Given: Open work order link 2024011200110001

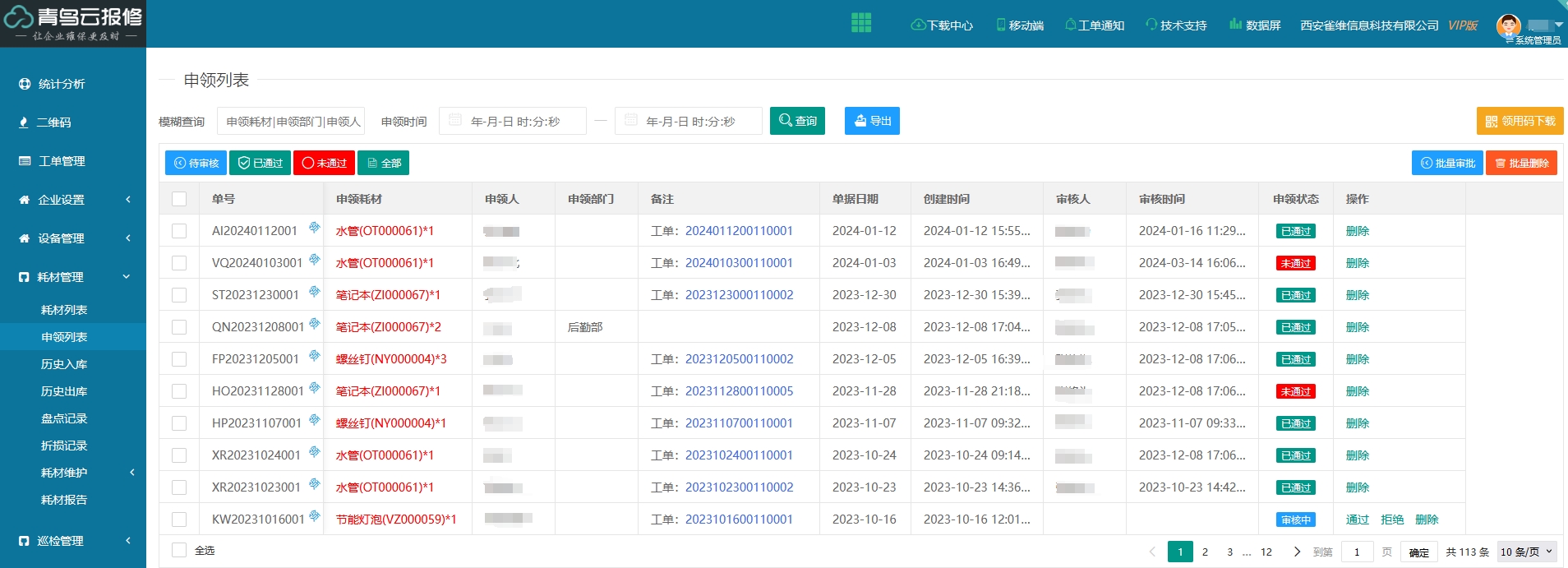Looking at the screenshot, I should (x=739, y=231).
